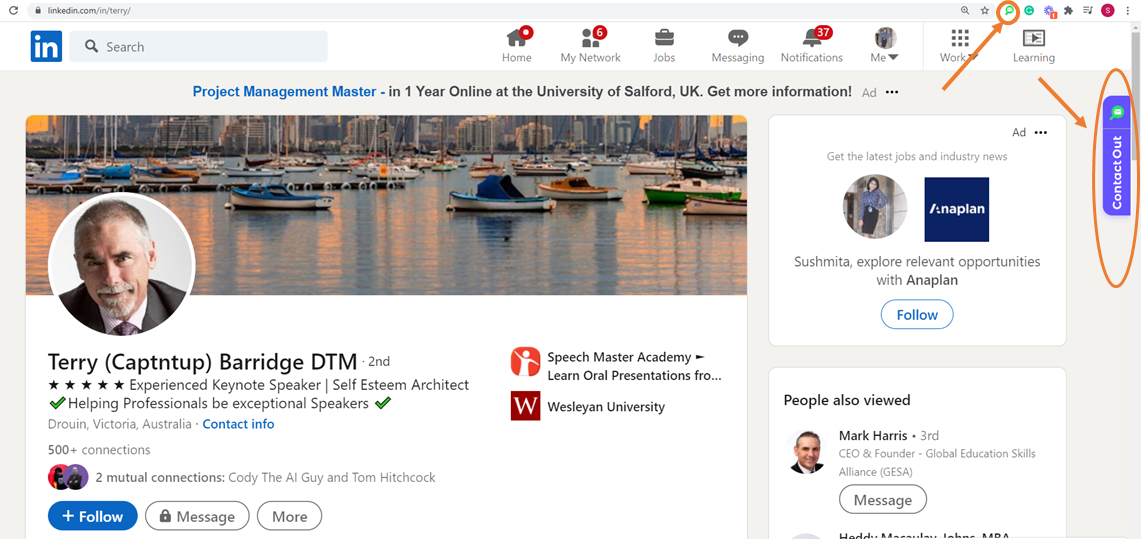Click the mutual connections avatars
Viewport: 1141px width, 539px height.
68,477
